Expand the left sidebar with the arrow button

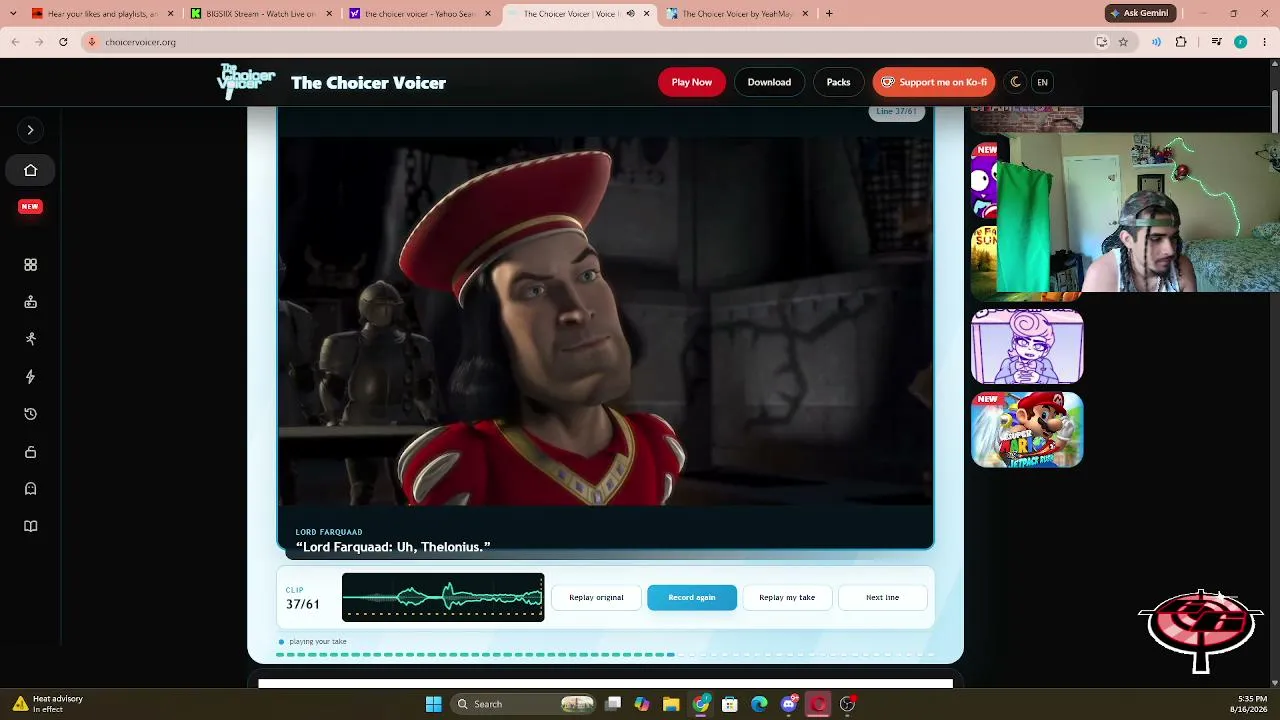pyautogui.click(x=30, y=130)
